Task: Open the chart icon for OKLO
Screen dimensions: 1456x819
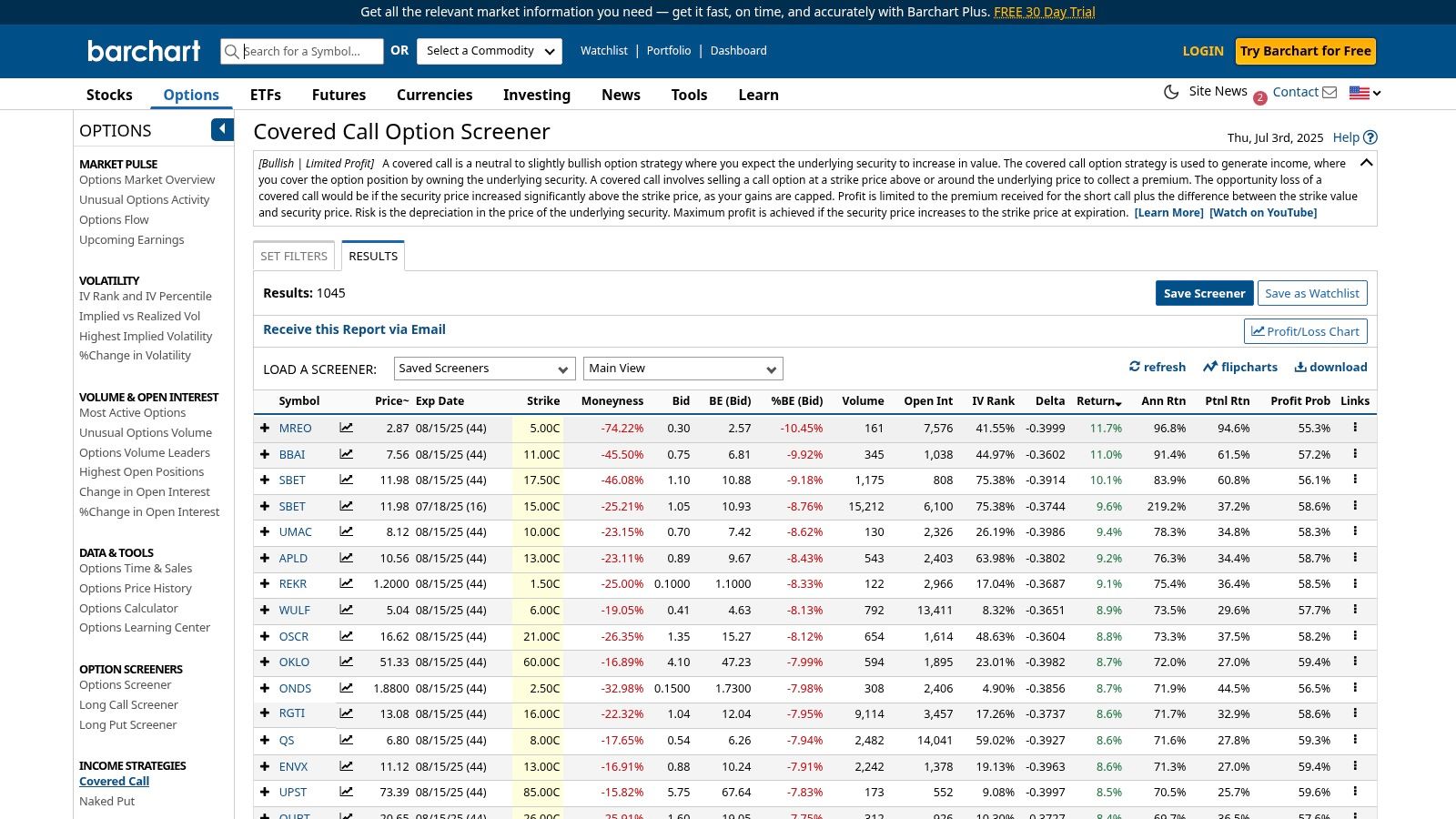Action: pyautogui.click(x=346, y=662)
